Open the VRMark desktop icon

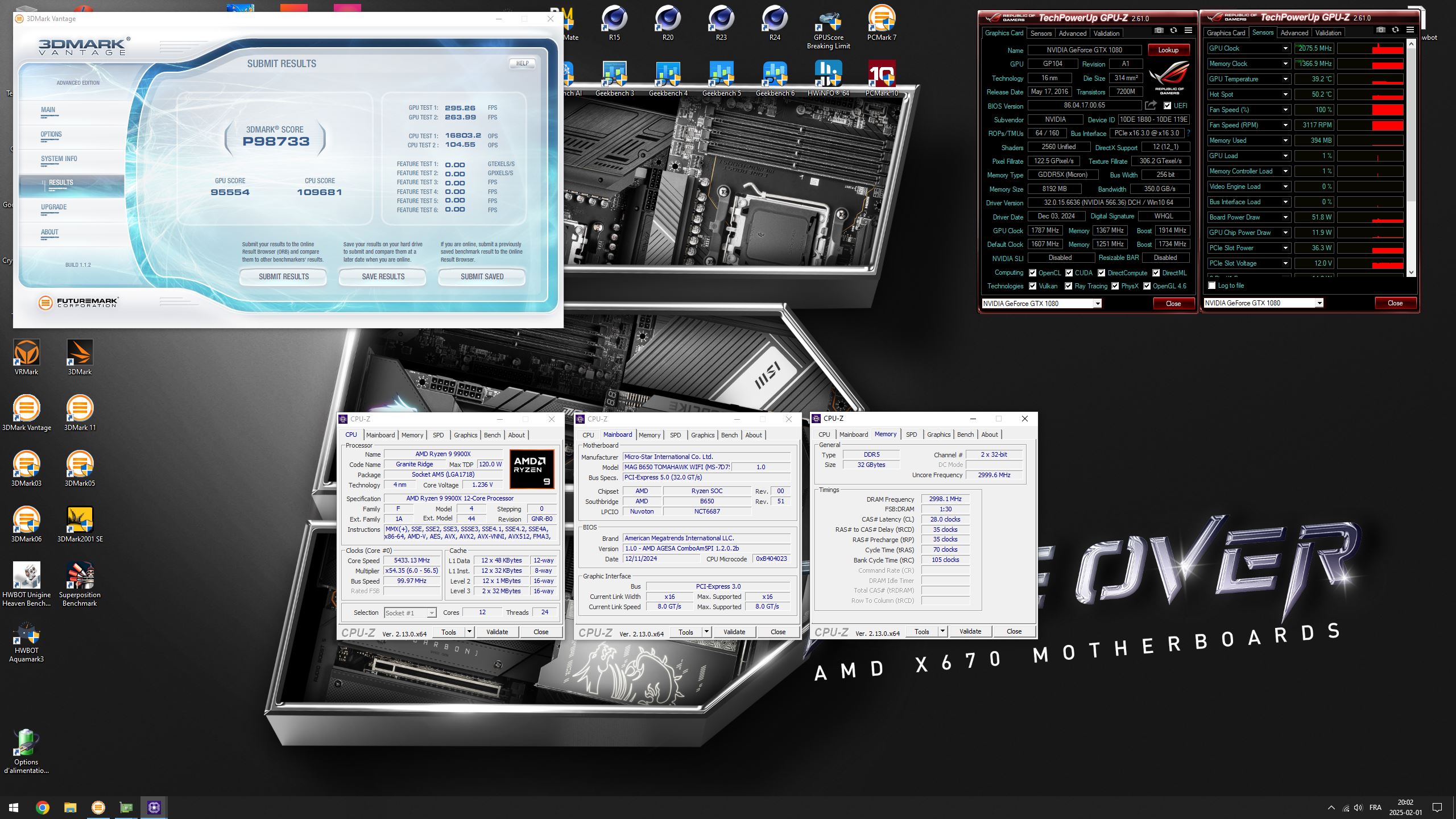(26, 357)
